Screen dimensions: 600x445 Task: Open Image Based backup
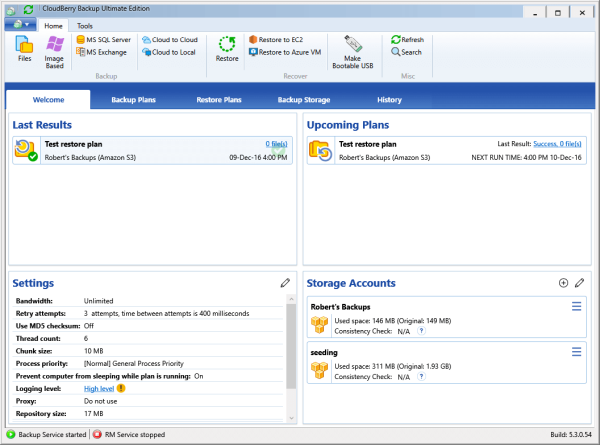[54, 50]
